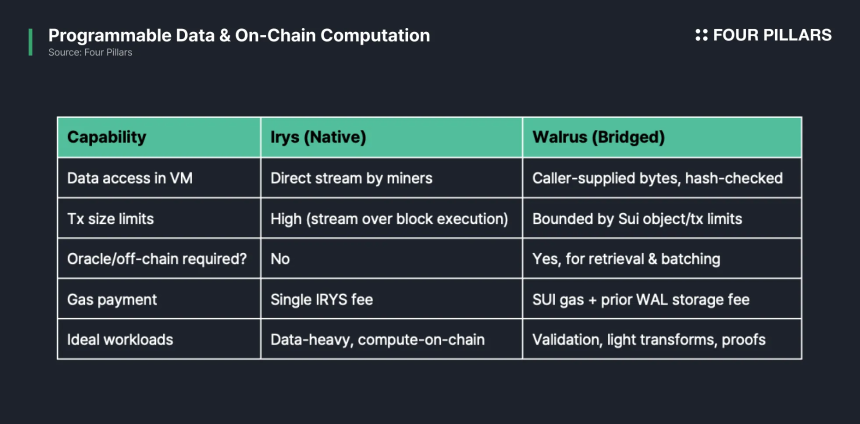
Task: Select the Data access in VM cell
Action: click(x=159, y=178)
